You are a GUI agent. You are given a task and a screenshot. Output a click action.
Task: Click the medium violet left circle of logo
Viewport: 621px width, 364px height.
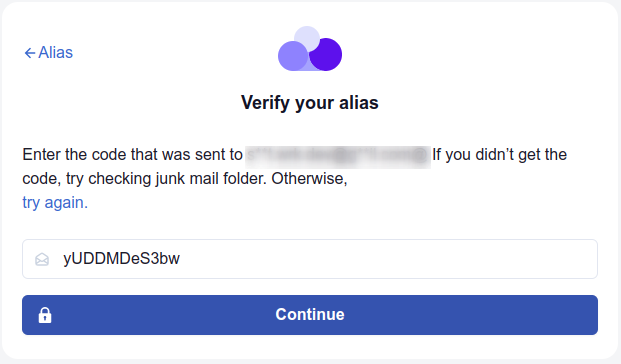point(293,56)
